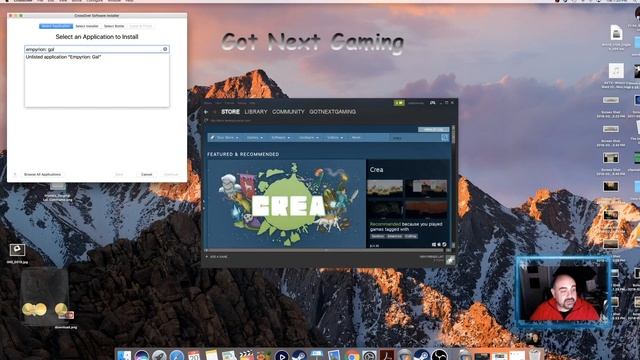Image resolution: width=640 pixels, height=360 pixels.
Task: Click Browse All Applications in CrossOver
Action: pos(42,174)
